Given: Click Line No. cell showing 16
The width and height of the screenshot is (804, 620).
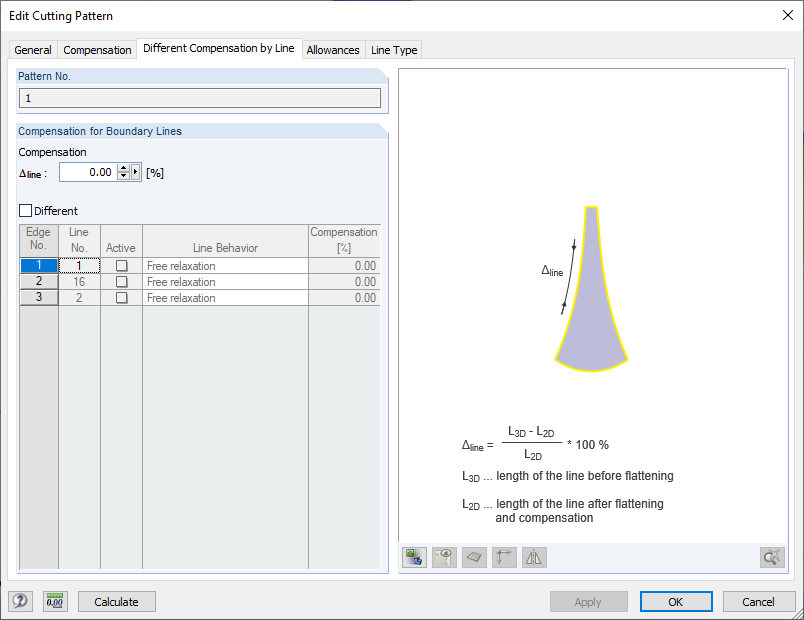Looking at the screenshot, I should click(x=79, y=282).
